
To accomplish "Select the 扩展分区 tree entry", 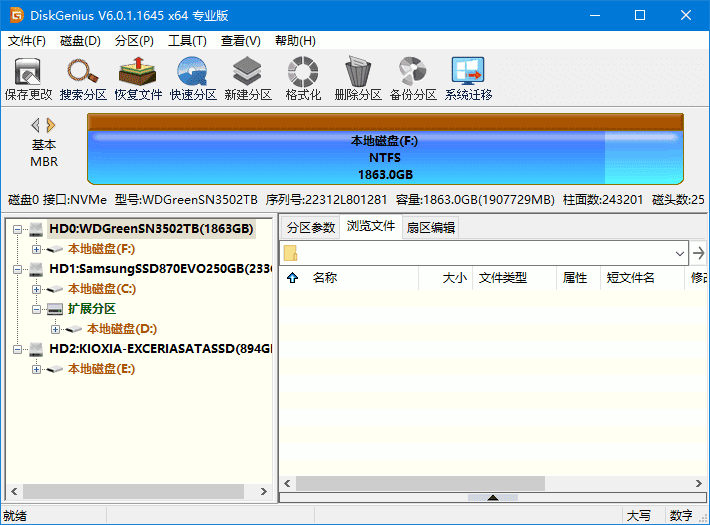I will [92, 309].
